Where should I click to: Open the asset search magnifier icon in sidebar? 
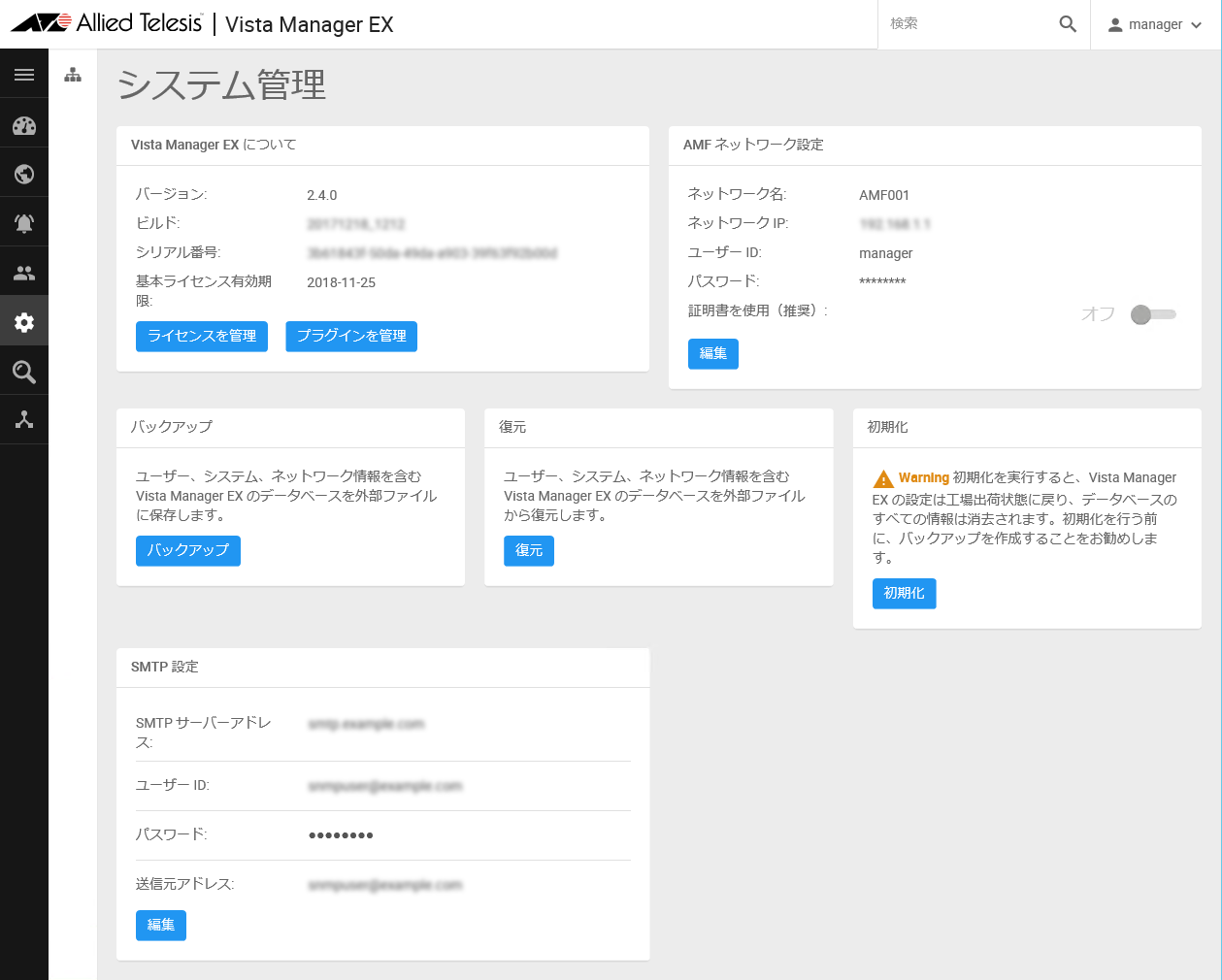click(24, 372)
